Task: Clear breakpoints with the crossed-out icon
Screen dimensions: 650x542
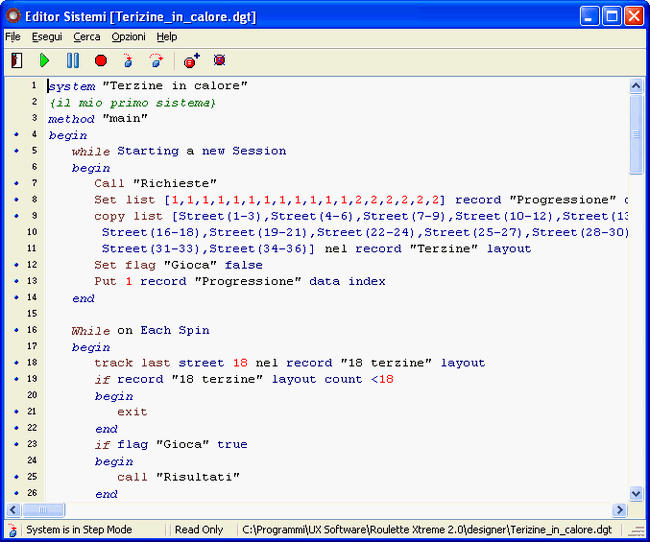Action: point(219,61)
